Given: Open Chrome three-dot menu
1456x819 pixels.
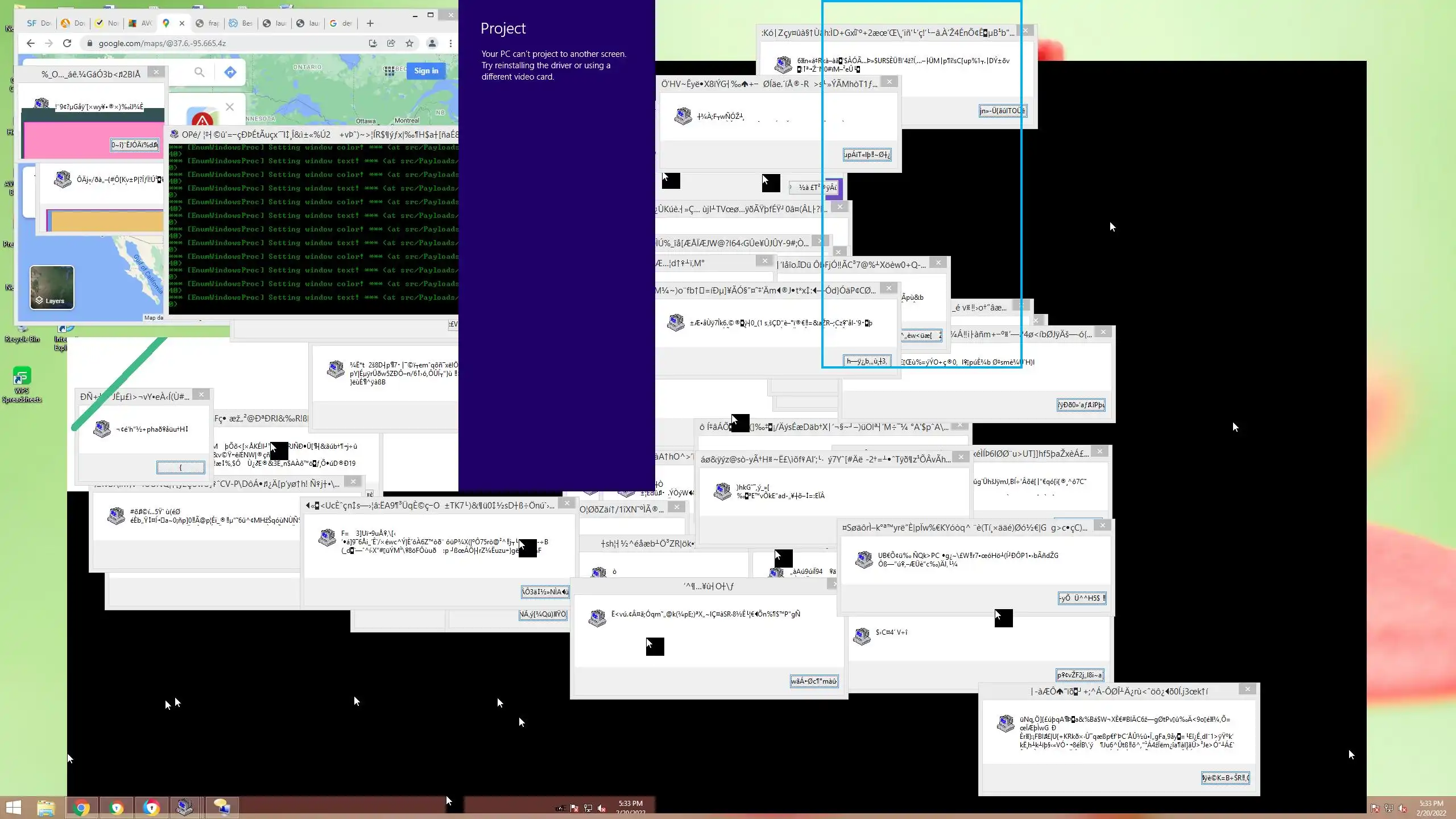Looking at the screenshot, I should 450,43.
